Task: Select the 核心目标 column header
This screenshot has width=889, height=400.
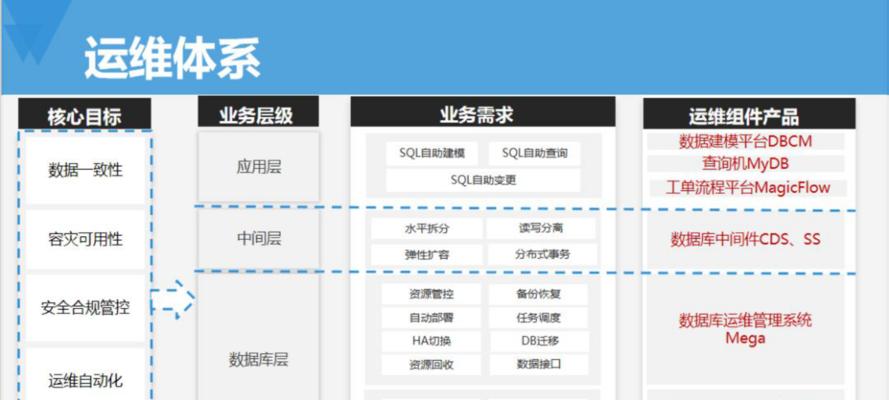Action: [84, 114]
